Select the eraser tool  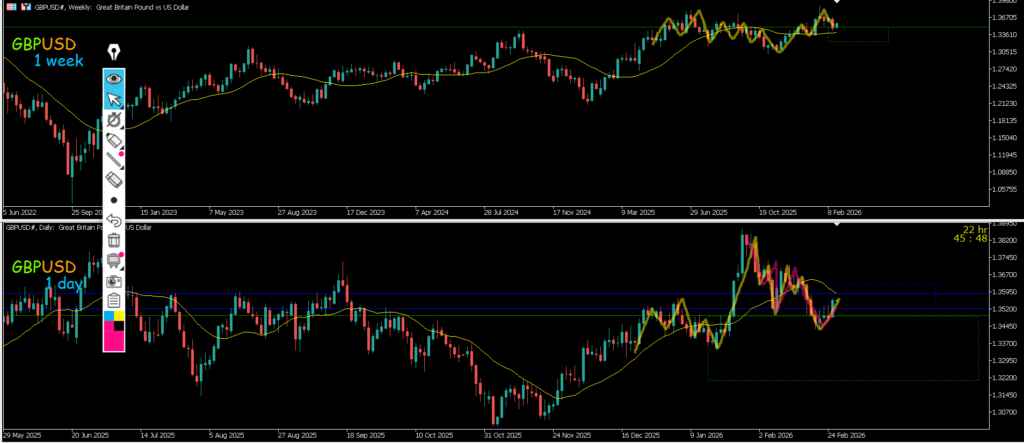(x=114, y=180)
